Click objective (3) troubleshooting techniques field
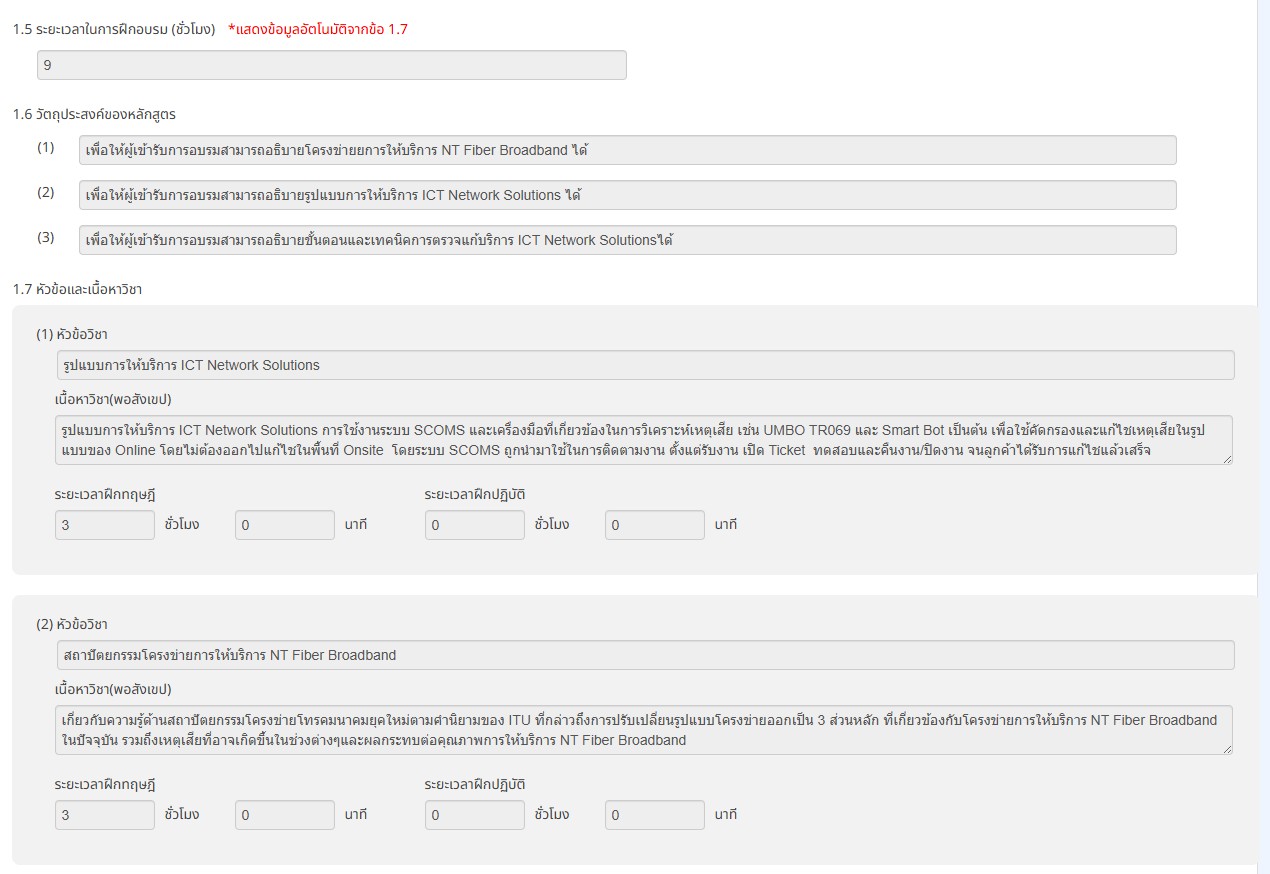Viewport: 1270px width, 874px height. click(628, 240)
